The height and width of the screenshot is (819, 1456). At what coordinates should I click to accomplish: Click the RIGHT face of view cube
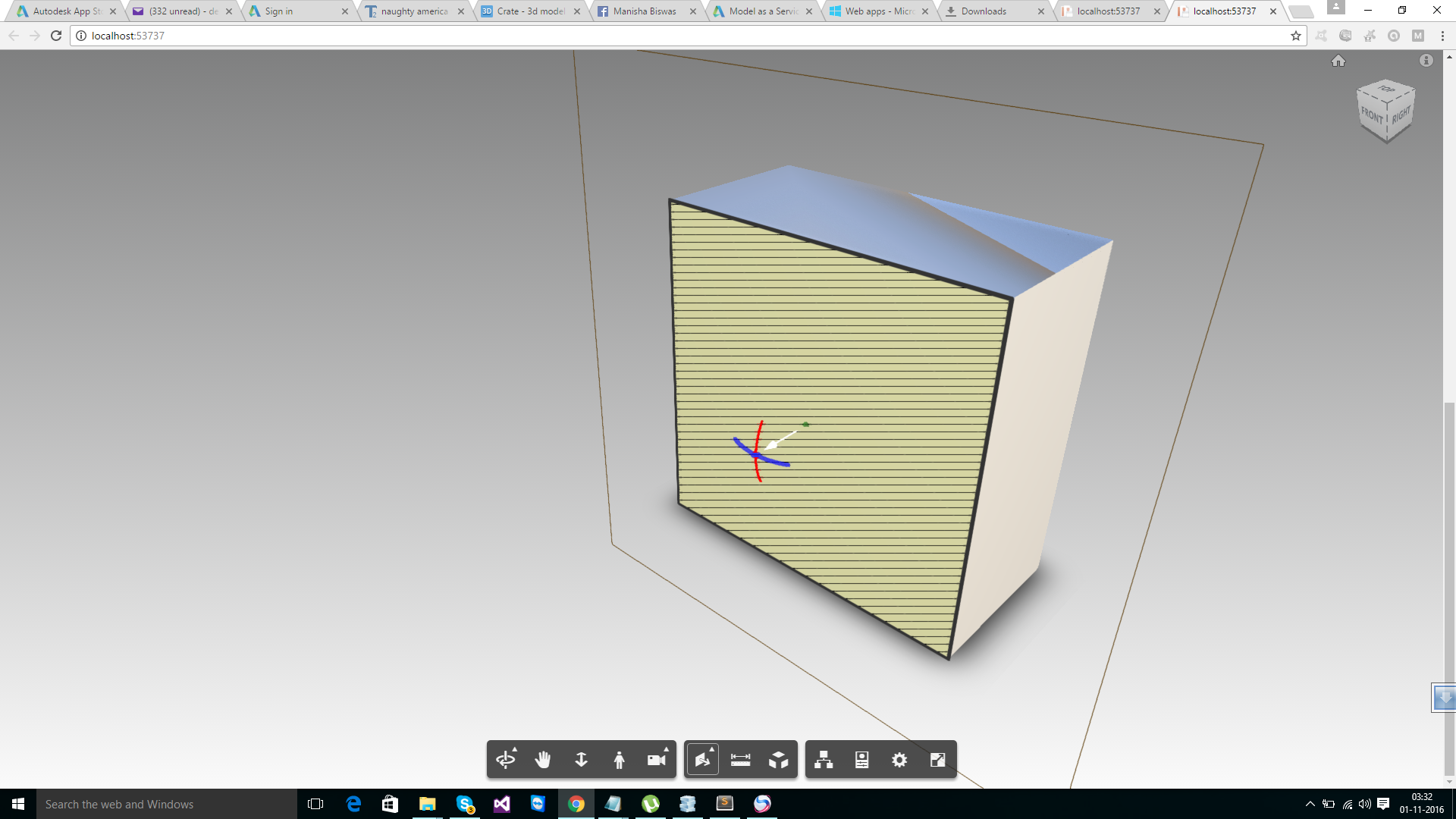pos(1401,116)
